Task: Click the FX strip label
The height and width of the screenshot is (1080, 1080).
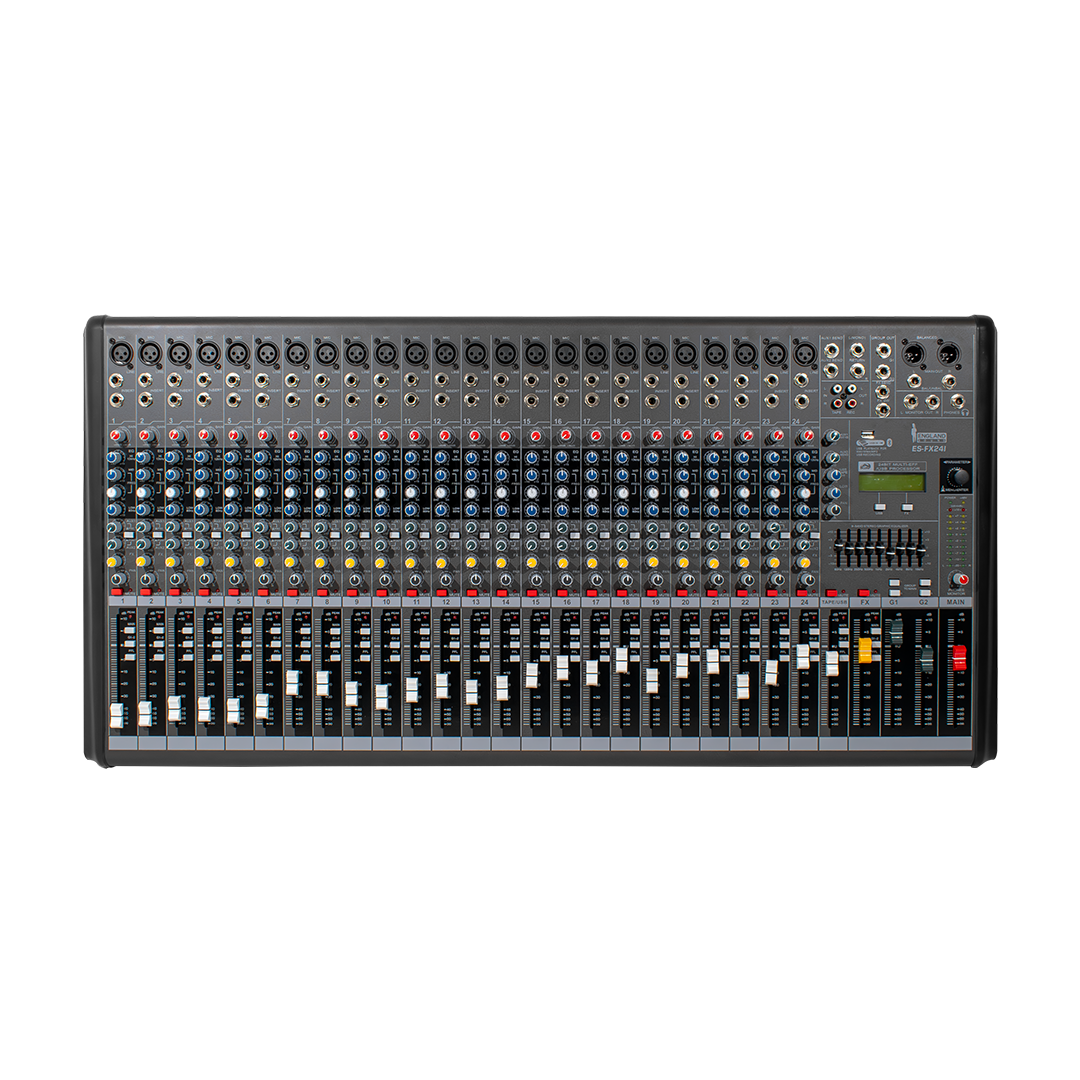Action: pos(865,602)
